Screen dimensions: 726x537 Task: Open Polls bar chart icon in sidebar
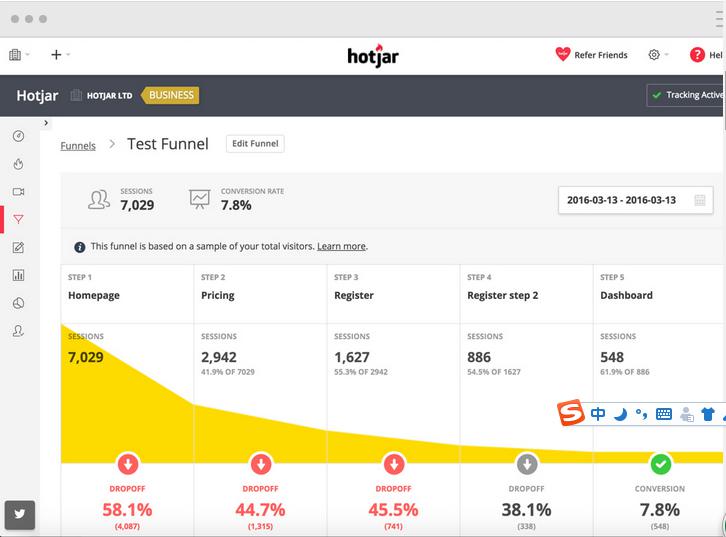point(19,275)
